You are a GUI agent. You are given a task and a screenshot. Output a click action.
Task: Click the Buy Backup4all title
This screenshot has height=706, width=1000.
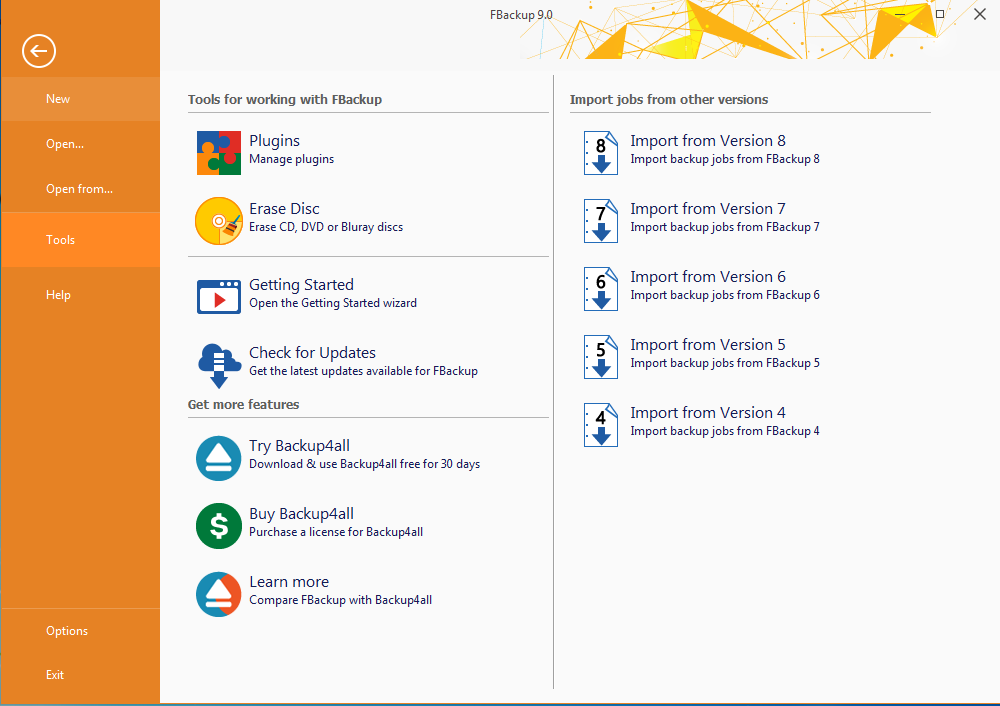click(301, 514)
